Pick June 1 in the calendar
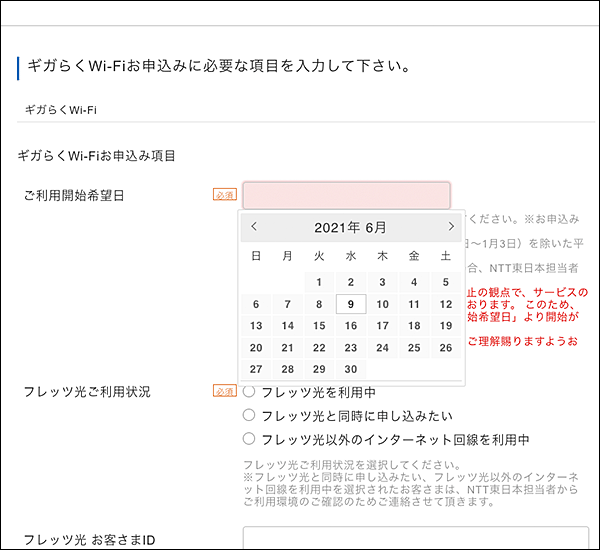 point(319,282)
